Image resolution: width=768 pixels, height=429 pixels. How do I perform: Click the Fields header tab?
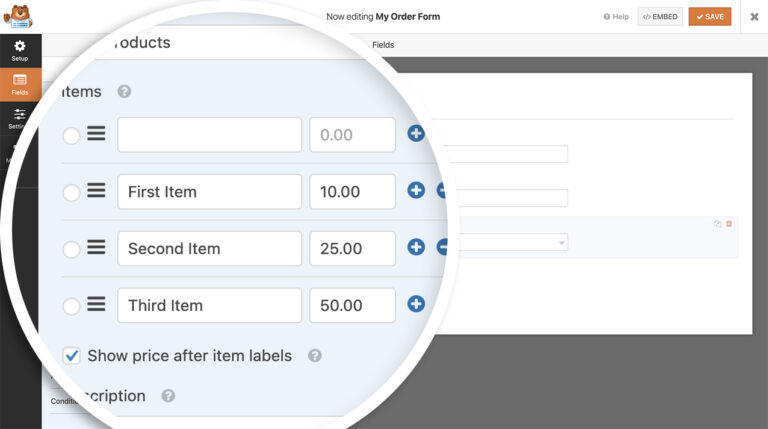[x=383, y=45]
